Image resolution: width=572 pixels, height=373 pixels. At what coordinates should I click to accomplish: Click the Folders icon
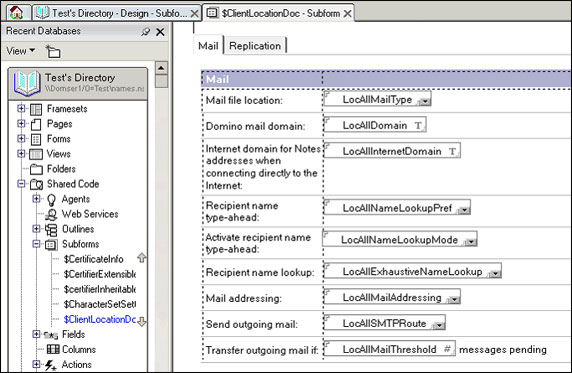36,169
